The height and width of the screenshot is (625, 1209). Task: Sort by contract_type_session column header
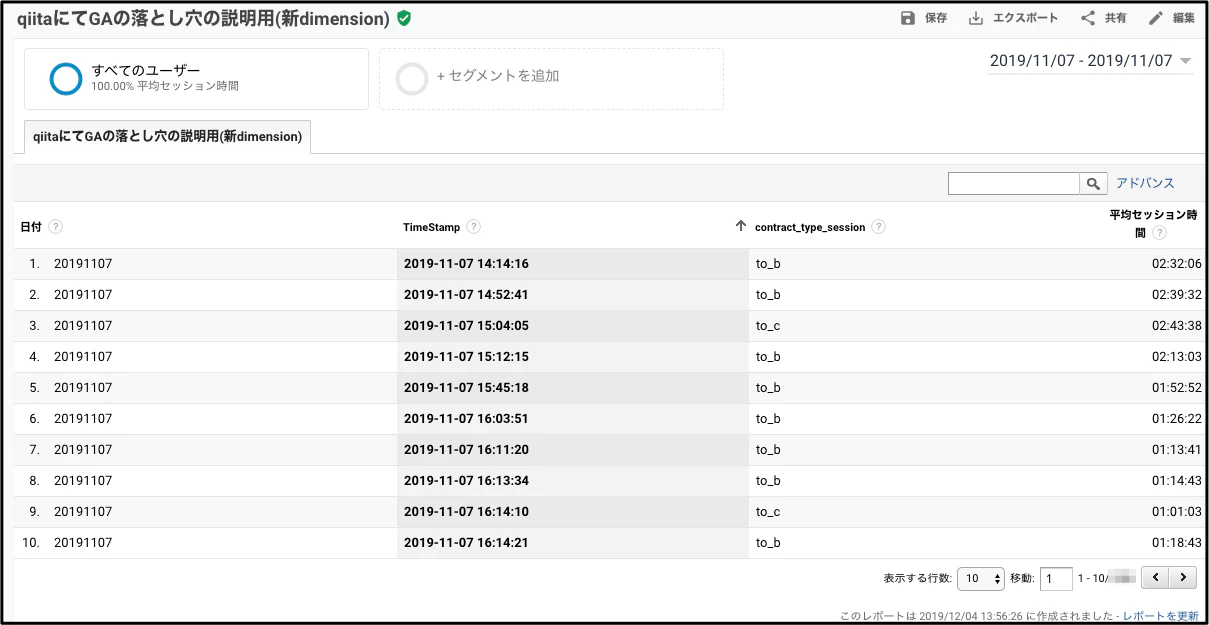click(810, 227)
